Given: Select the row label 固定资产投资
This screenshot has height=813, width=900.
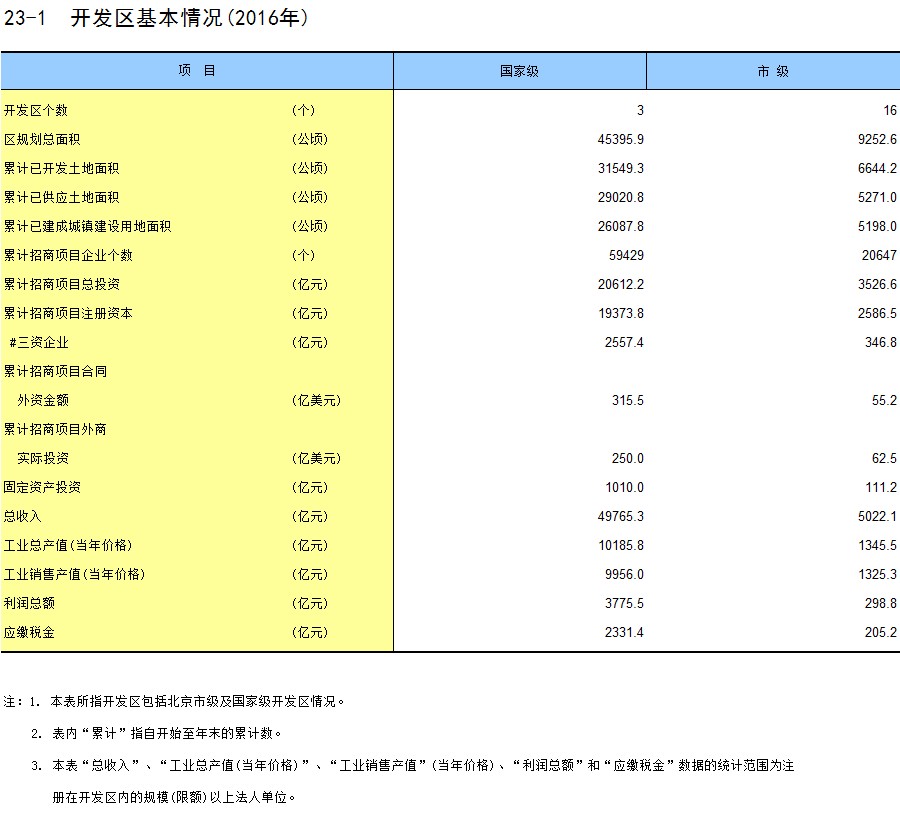Looking at the screenshot, I should [42, 487].
